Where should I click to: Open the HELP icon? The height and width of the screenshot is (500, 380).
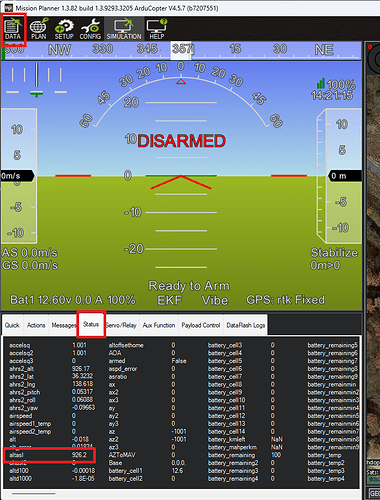click(x=156, y=29)
